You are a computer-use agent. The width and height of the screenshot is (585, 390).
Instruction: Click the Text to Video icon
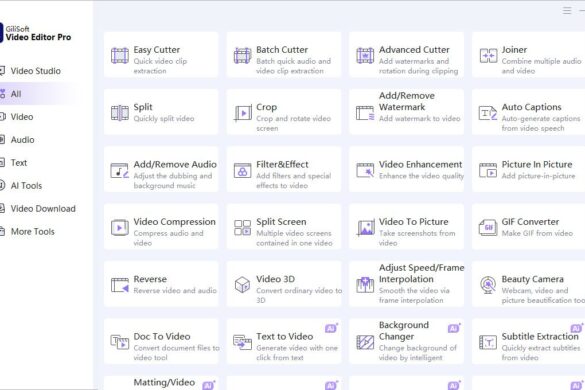pyautogui.click(x=243, y=342)
